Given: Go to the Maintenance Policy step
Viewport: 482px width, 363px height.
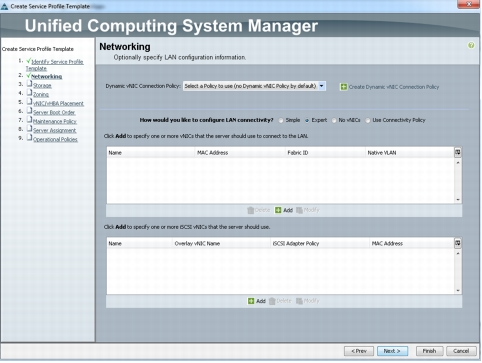Looking at the screenshot, I should pos(55,122).
